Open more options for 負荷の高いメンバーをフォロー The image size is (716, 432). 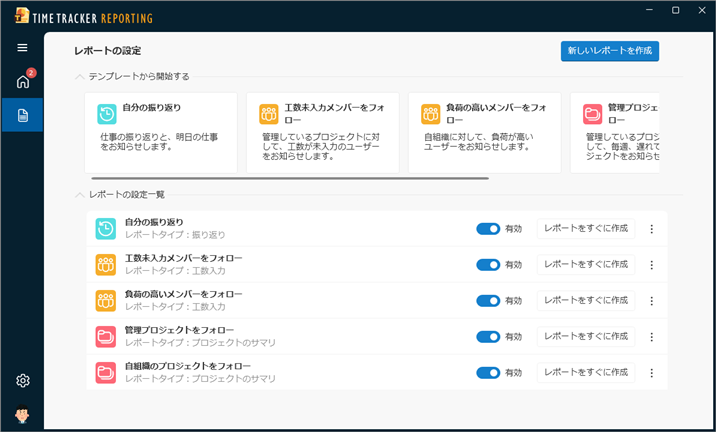pos(651,301)
